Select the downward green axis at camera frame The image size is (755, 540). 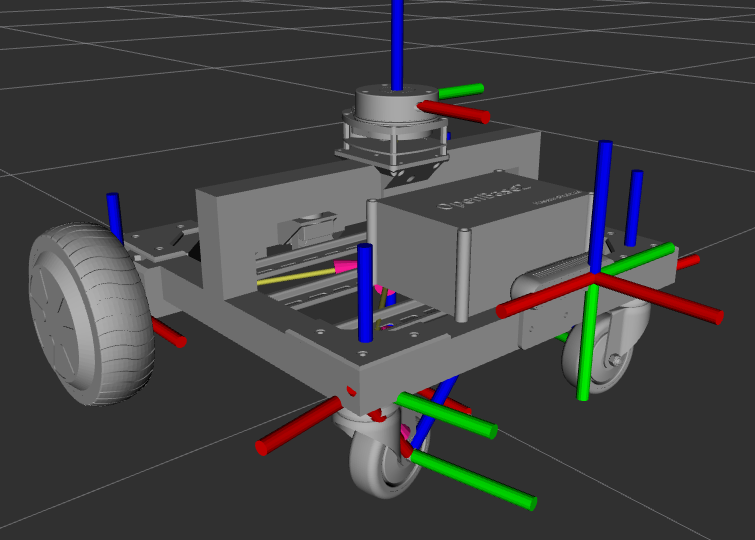(x=588, y=343)
